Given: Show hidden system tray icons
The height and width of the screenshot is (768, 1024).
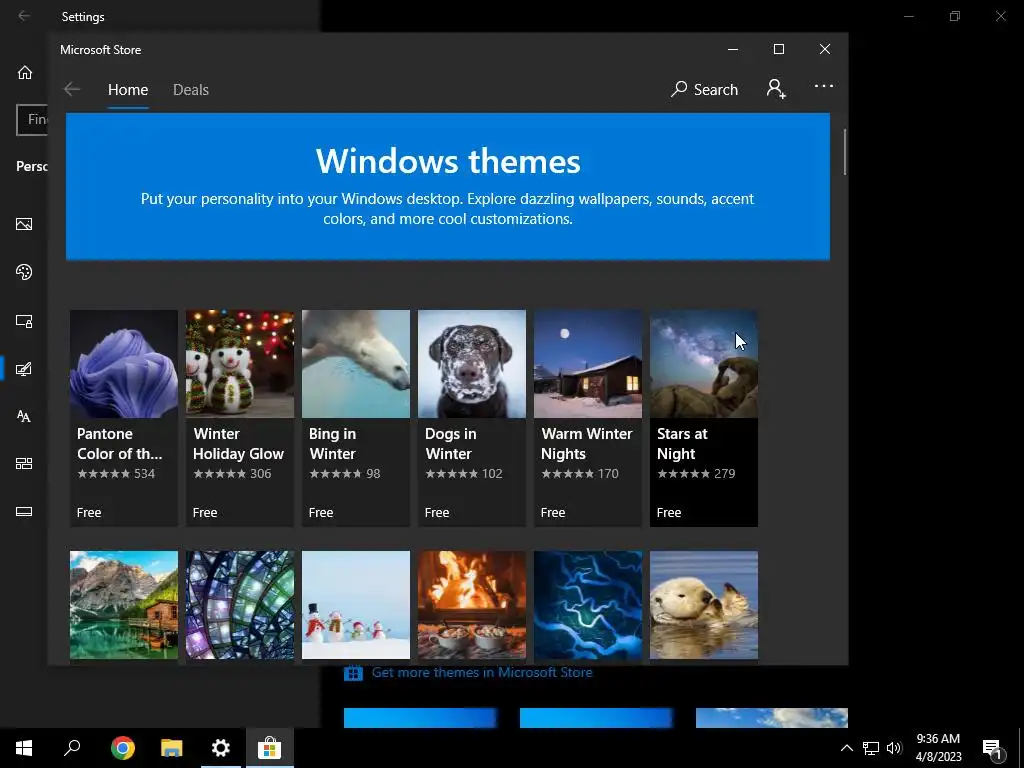Looking at the screenshot, I should tap(846, 748).
